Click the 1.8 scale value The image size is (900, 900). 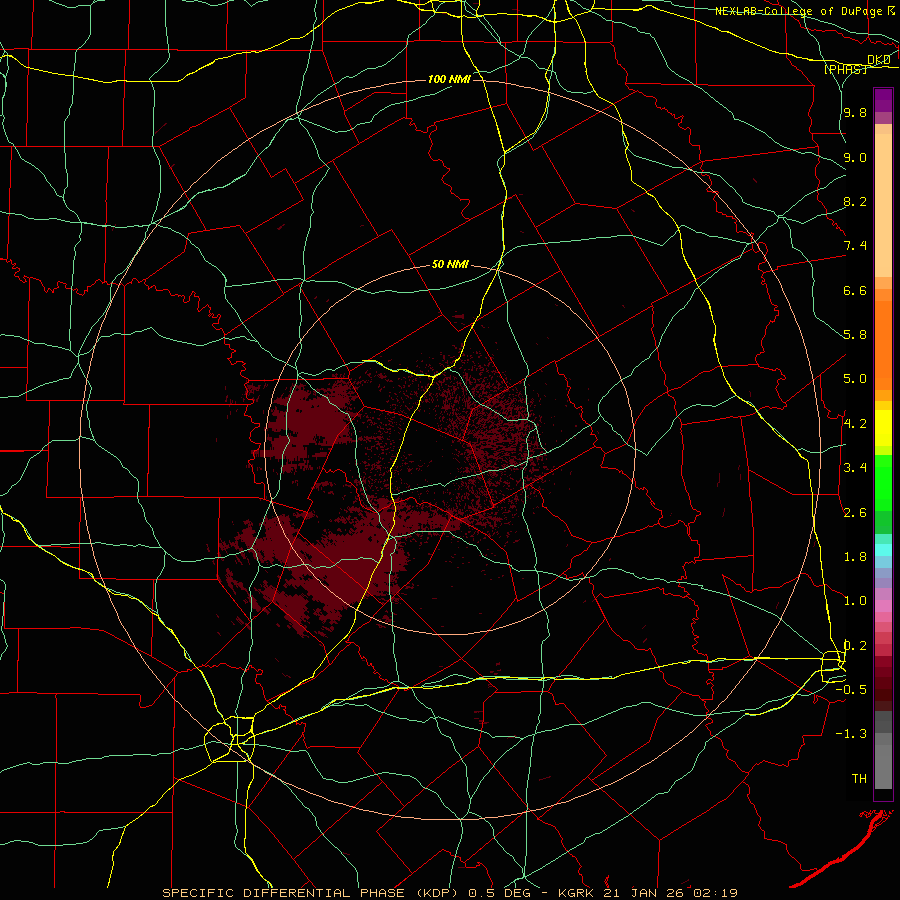pyautogui.click(x=855, y=557)
